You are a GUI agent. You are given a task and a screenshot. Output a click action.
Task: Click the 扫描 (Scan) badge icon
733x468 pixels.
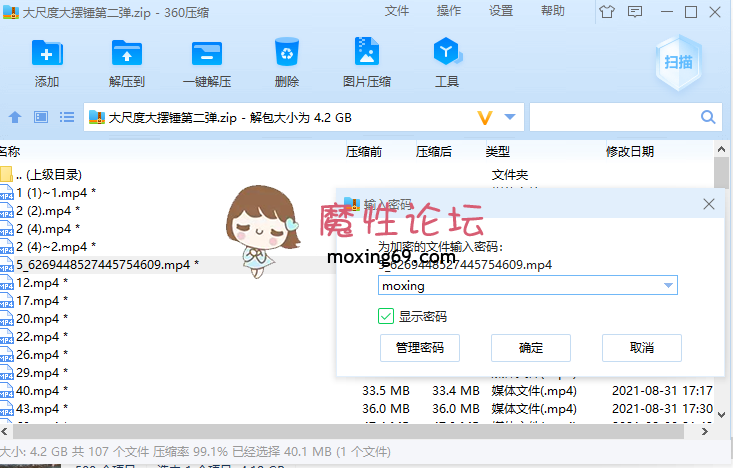[678, 62]
